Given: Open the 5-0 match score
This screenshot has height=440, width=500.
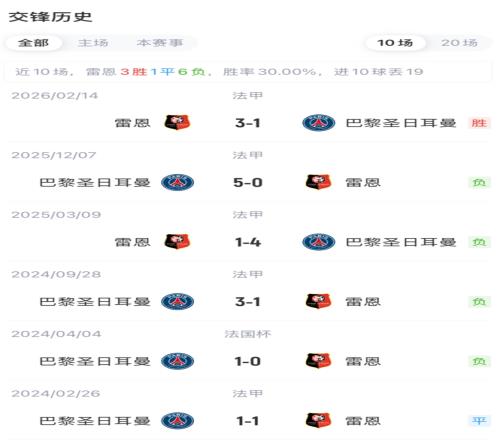Looking at the screenshot, I should (x=248, y=183).
